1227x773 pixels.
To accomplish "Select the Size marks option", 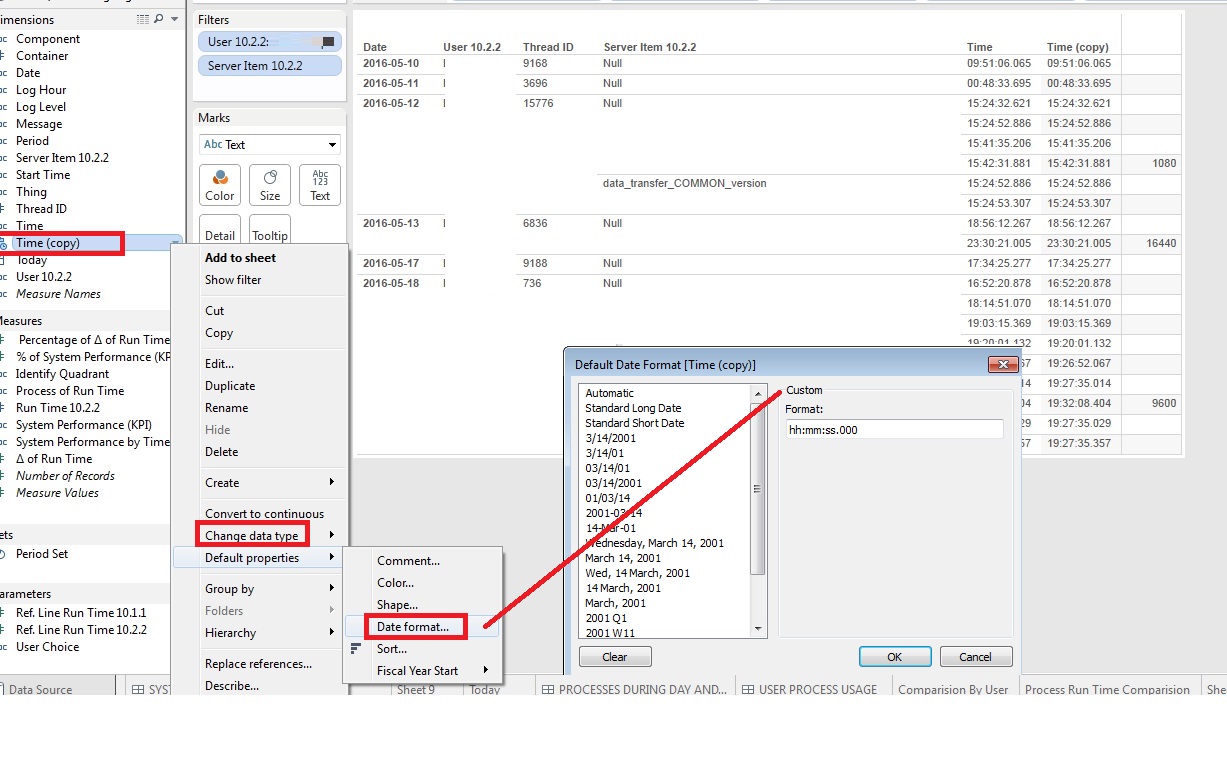I will [269, 184].
